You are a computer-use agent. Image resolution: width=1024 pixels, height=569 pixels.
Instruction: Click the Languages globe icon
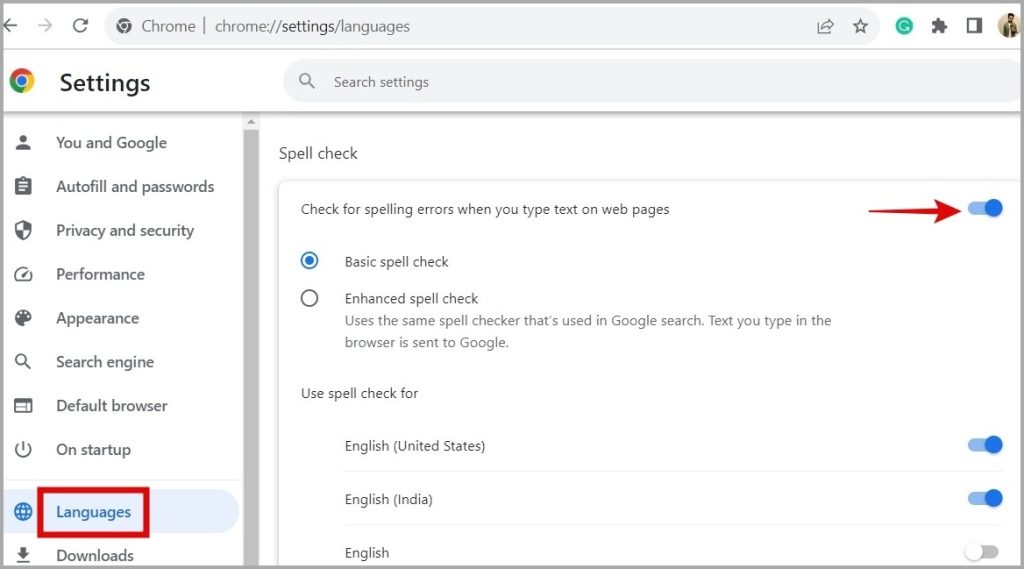(23, 512)
